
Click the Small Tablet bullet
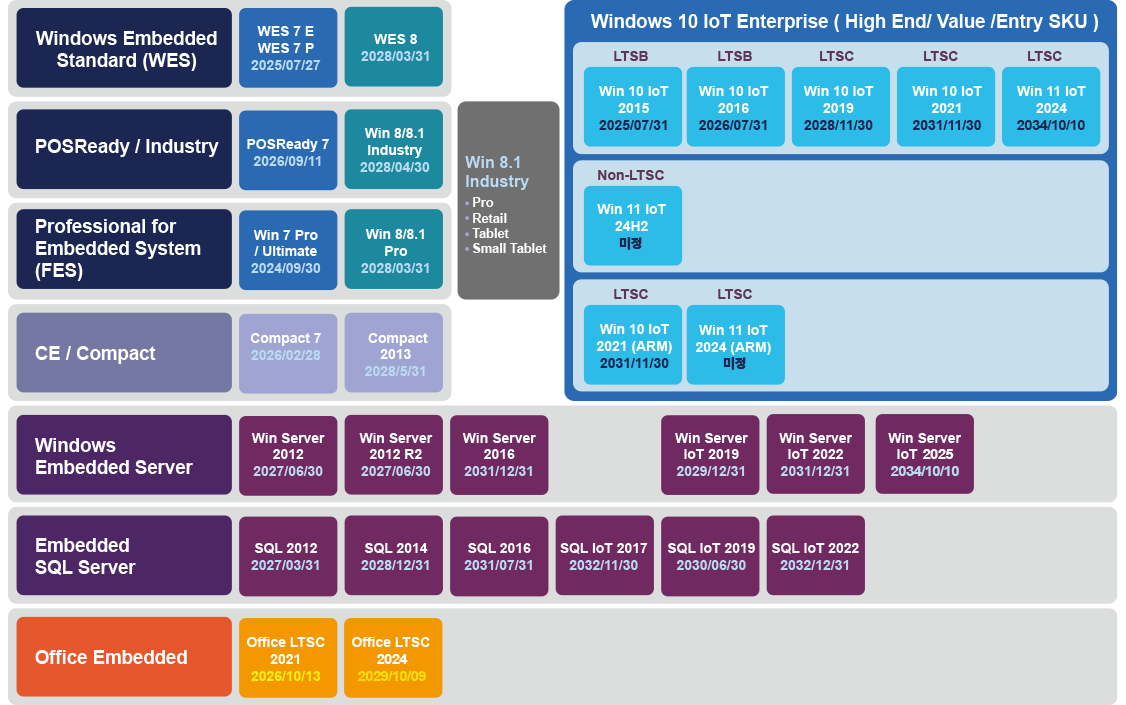tap(509, 248)
